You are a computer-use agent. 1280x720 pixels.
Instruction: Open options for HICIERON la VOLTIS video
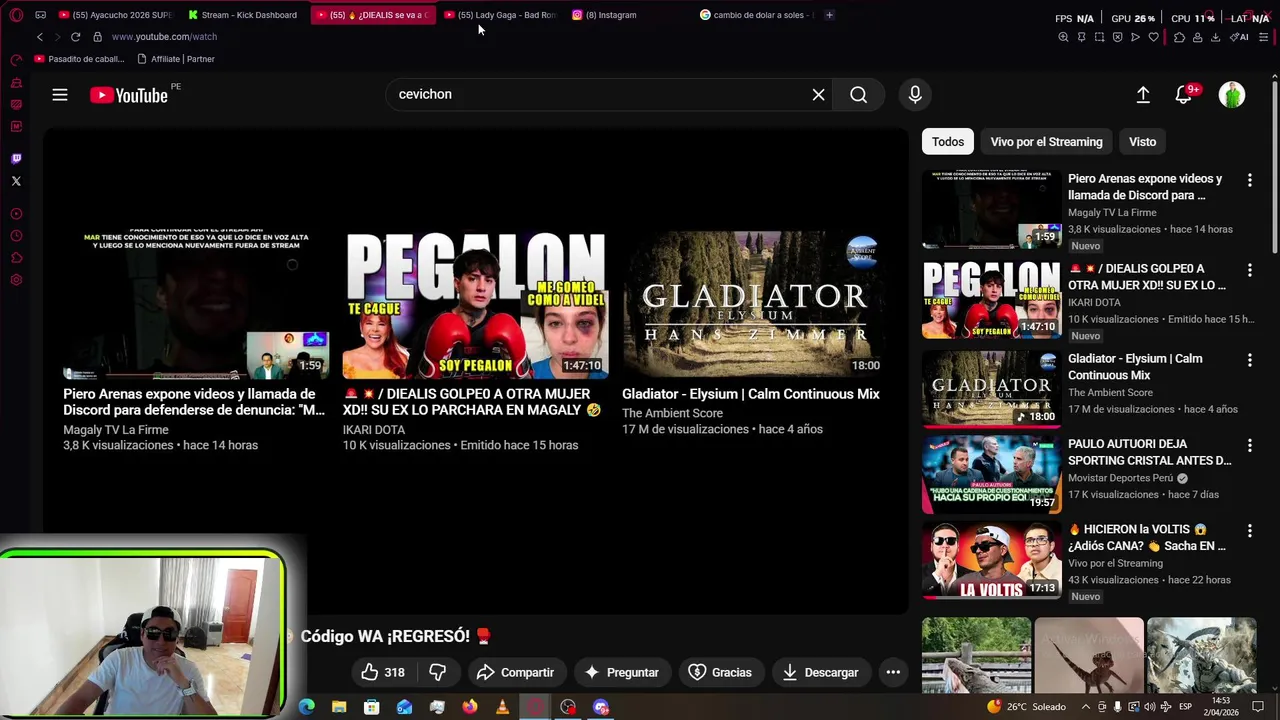tap(1249, 530)
